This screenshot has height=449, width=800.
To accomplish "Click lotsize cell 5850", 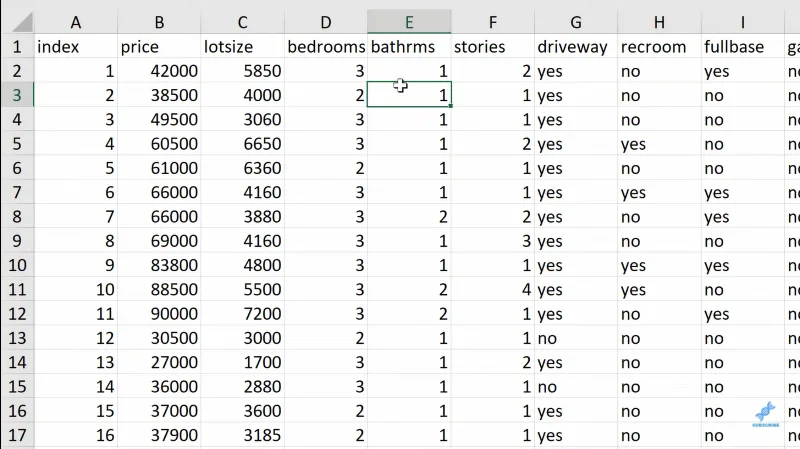I will (x=242, y=71).
